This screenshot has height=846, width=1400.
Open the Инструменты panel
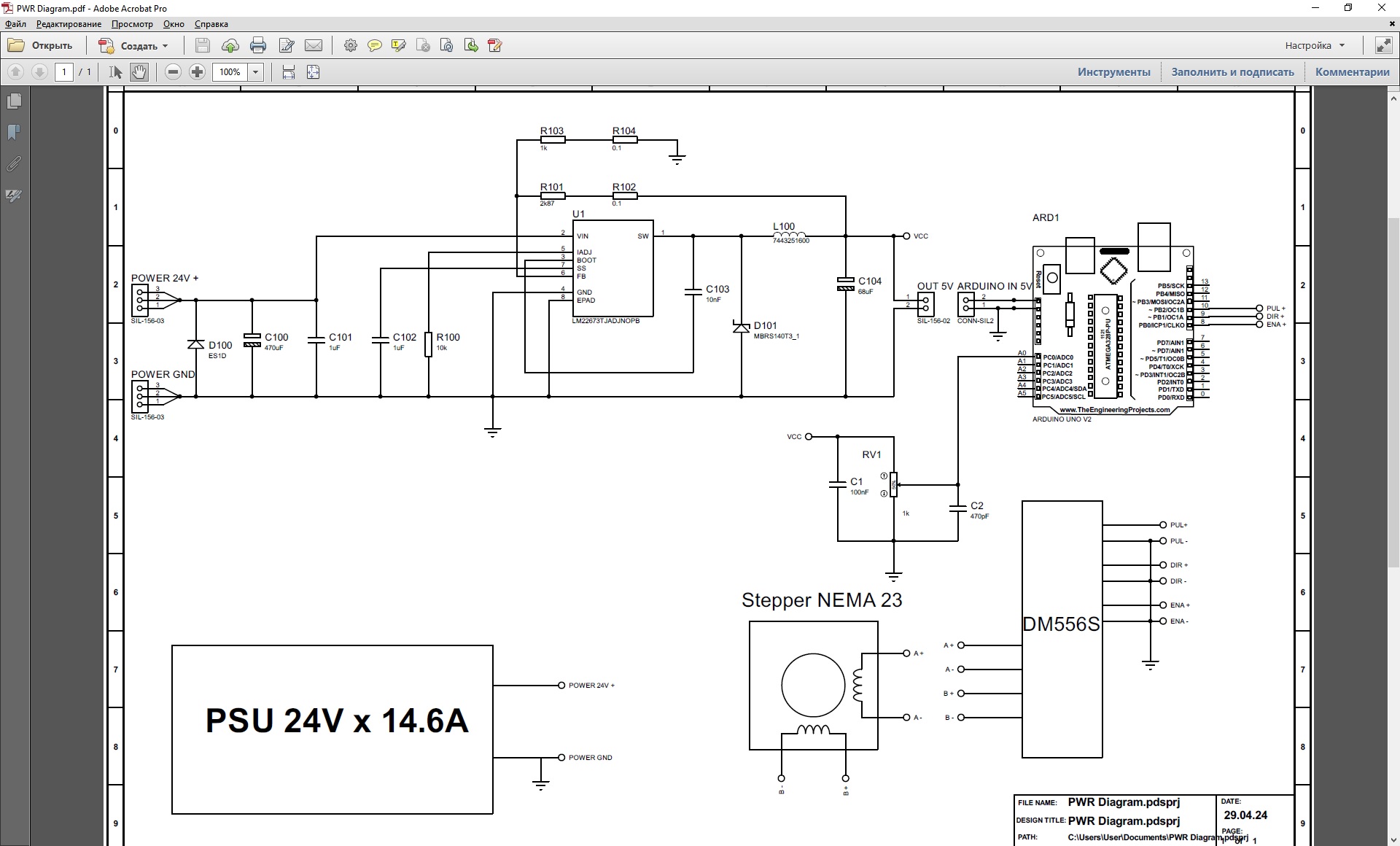click(x=1114, y=71)
